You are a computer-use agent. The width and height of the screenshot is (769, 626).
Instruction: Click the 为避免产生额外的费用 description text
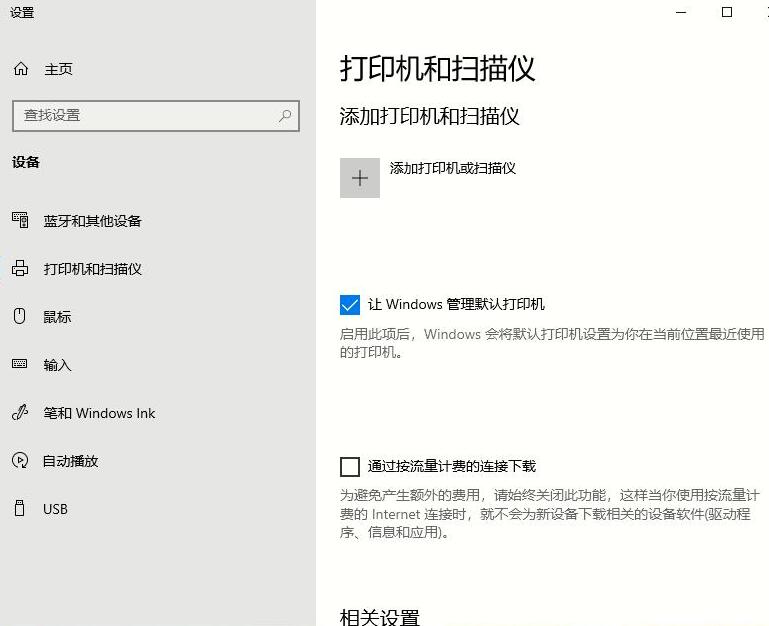pyautogui.click(x=550, y=514)
